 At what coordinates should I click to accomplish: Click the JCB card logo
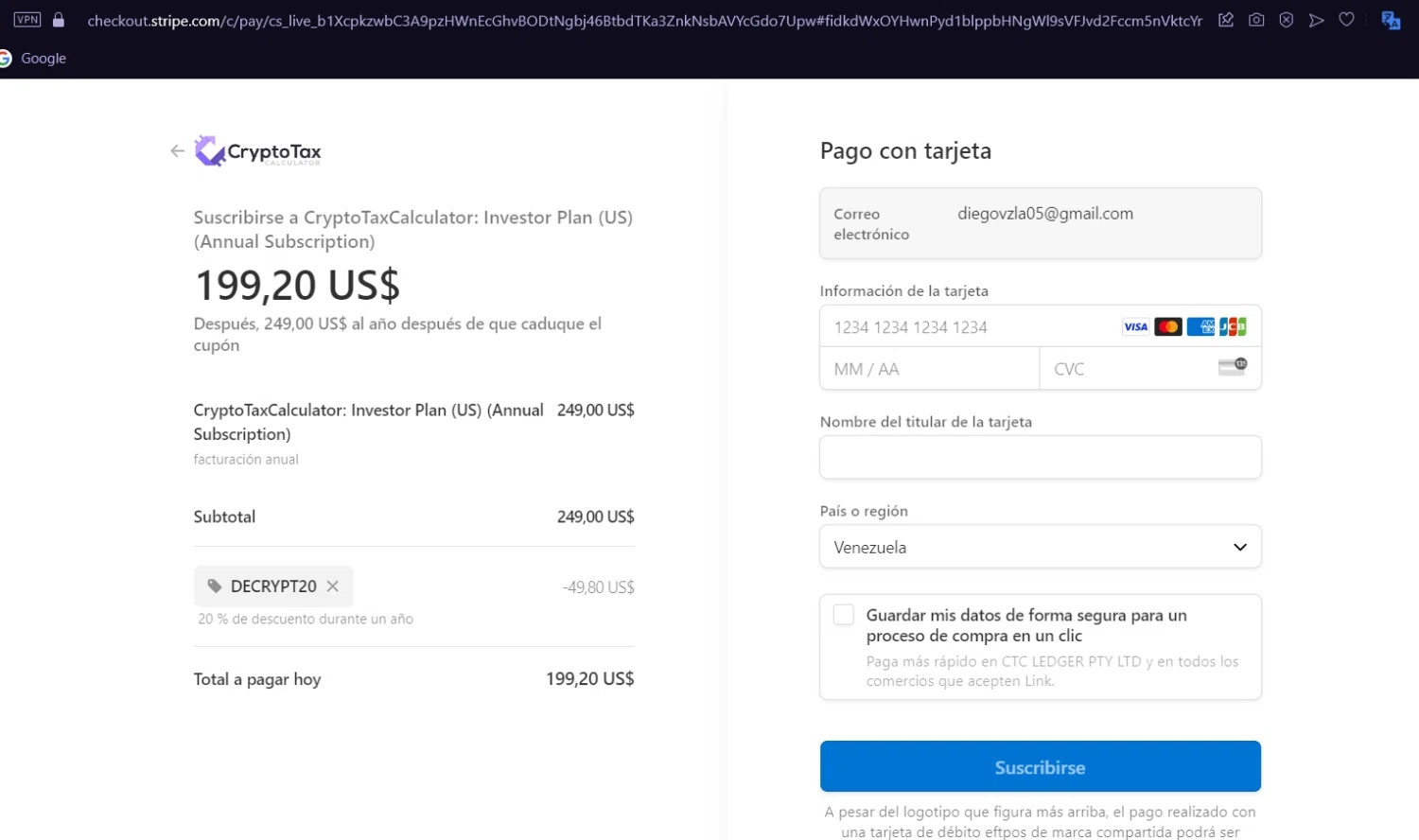click(x=1233, y=327)
